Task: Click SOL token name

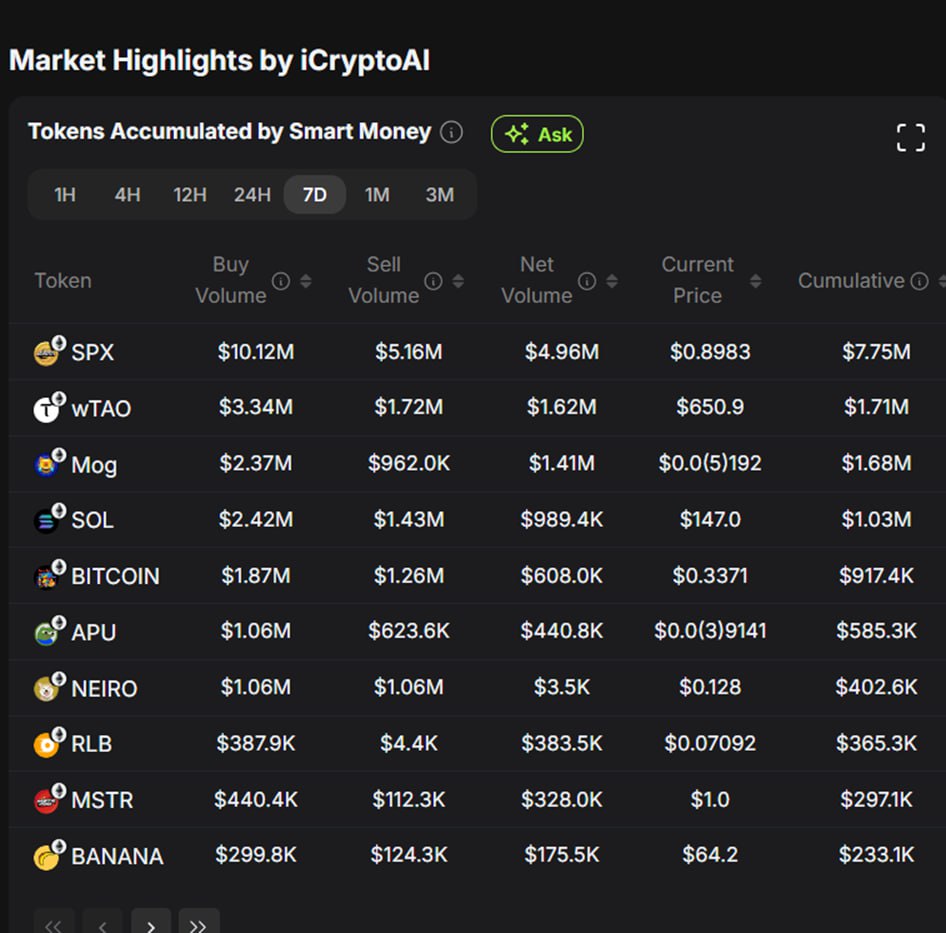Action: pyautogui.click(x=92, y=520)
